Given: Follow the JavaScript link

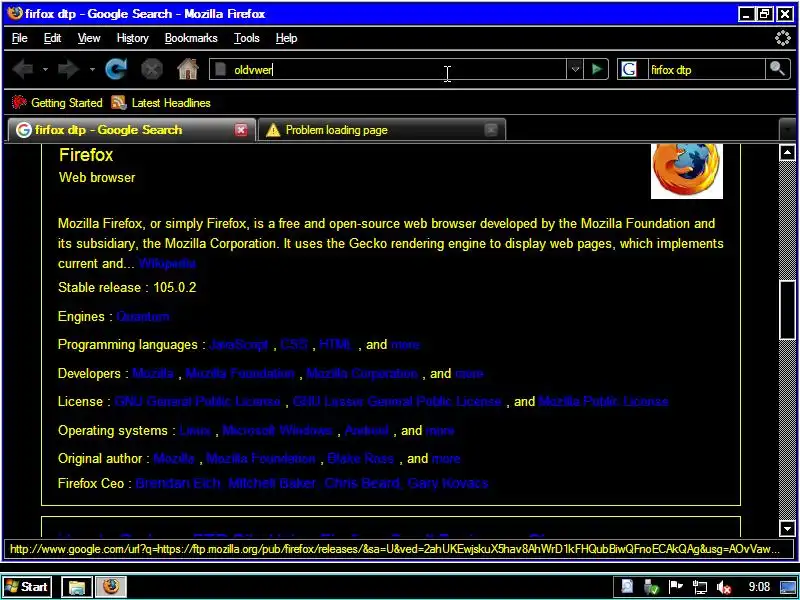Looking at the screenshot, I should [x=238, y=344].
